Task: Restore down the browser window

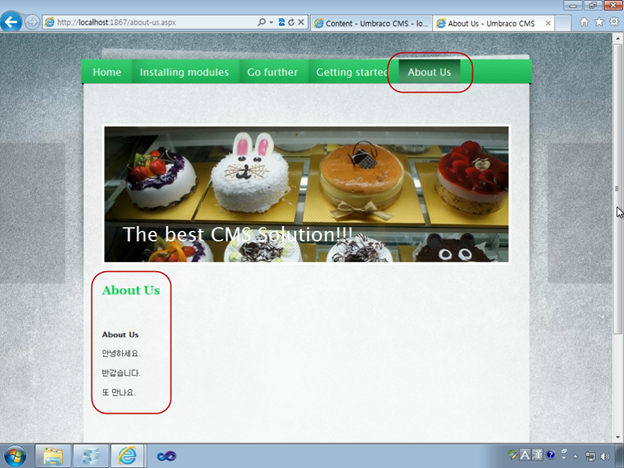Action: [592, 6]
